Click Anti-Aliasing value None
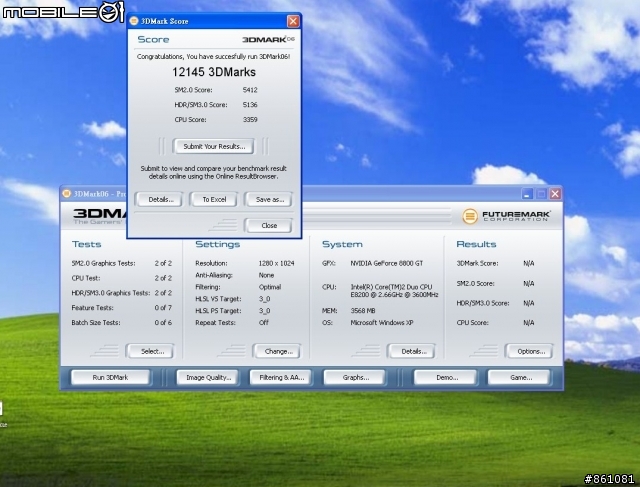 [266, 275]
